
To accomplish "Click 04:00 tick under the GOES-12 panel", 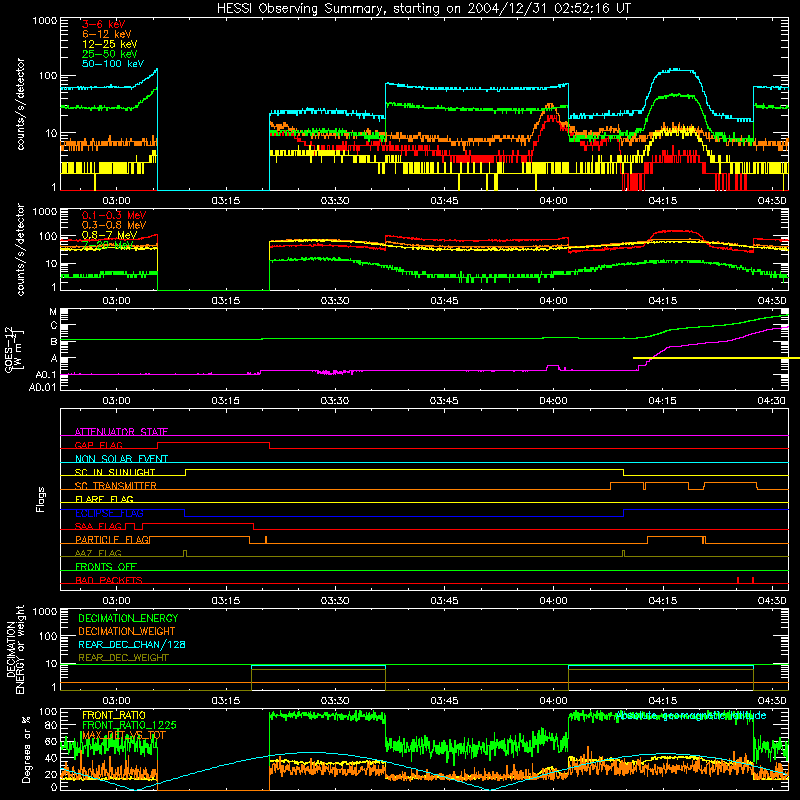I will [x=553, y=401].
